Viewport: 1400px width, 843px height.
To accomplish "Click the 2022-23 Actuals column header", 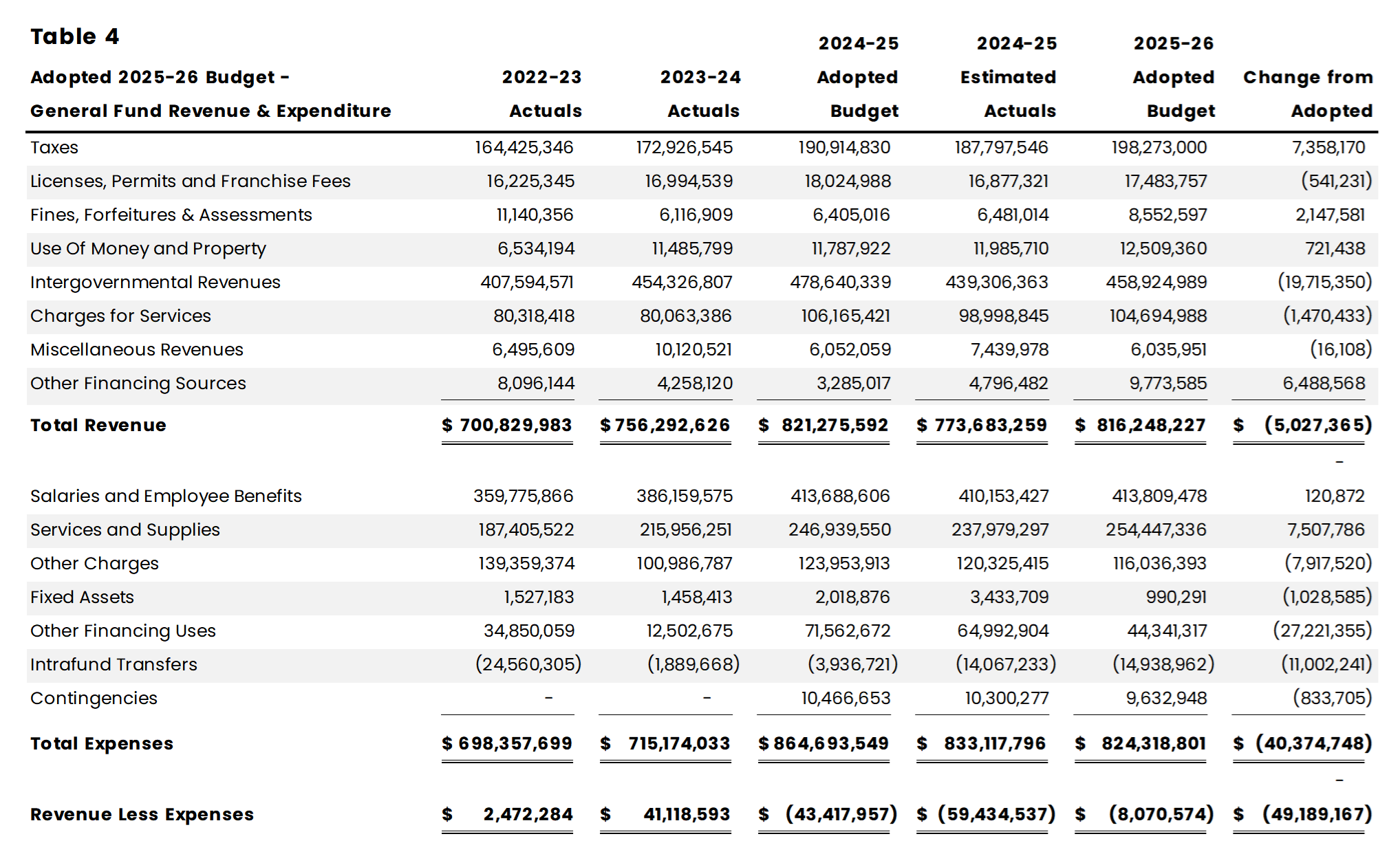I will [x=542, y=94].
